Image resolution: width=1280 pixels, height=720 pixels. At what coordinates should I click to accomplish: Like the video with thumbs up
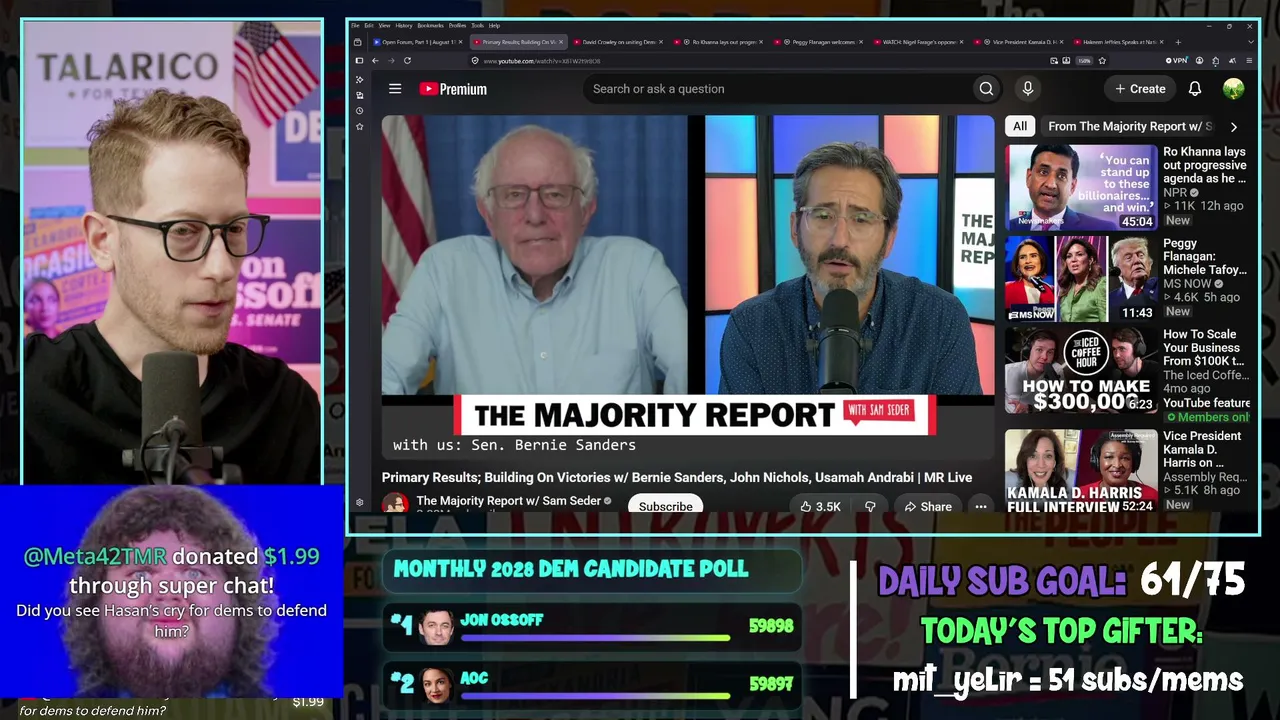[x=821, y=507]
